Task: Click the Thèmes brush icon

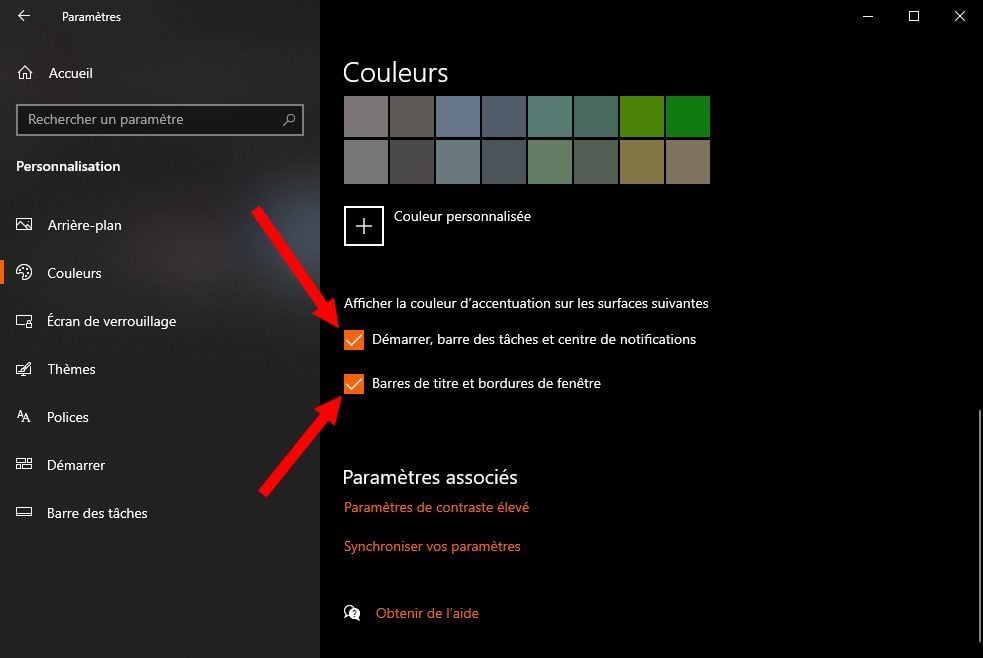Action: click(x=24, y=368)
